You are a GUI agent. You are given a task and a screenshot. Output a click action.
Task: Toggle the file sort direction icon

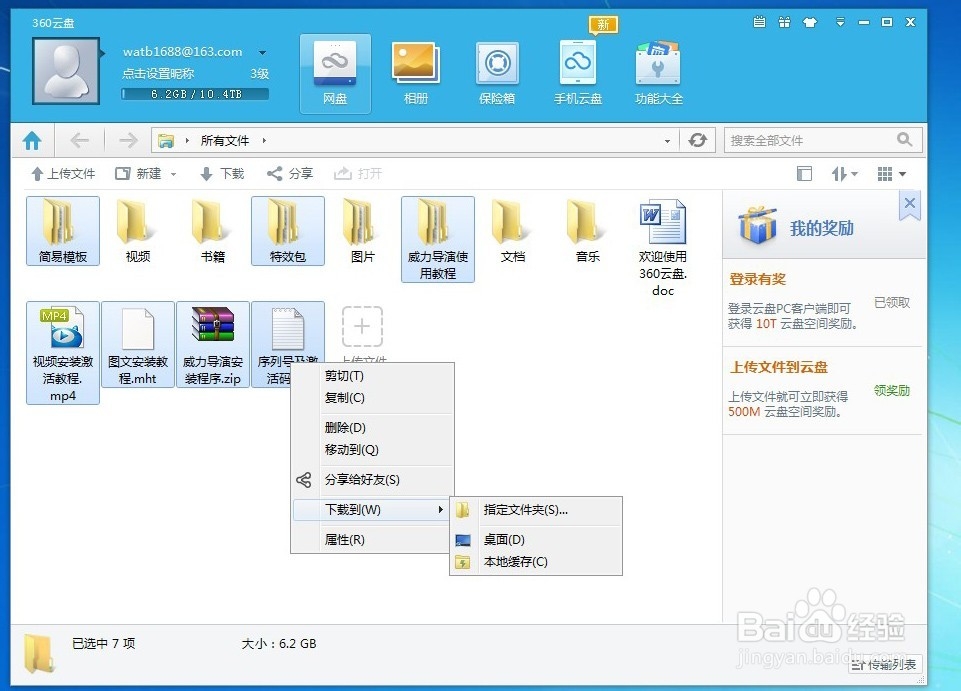click(840, 173)
